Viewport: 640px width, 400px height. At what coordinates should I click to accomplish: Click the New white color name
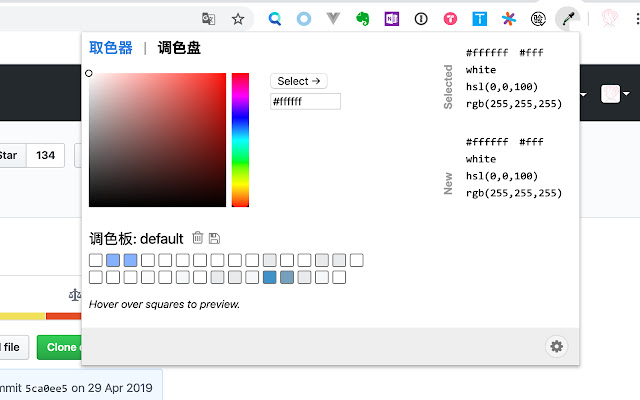click(481, 159)
